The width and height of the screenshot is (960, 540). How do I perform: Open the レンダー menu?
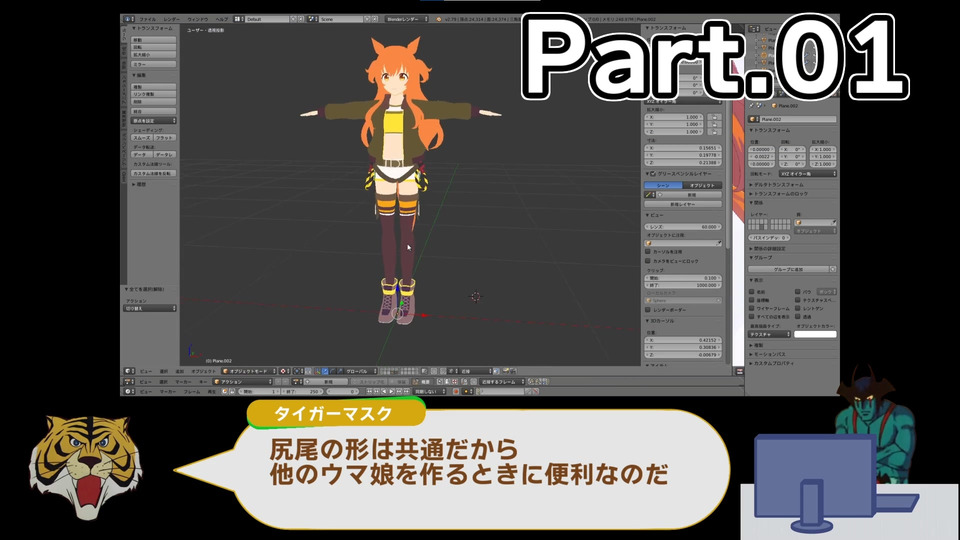(172, 19)
